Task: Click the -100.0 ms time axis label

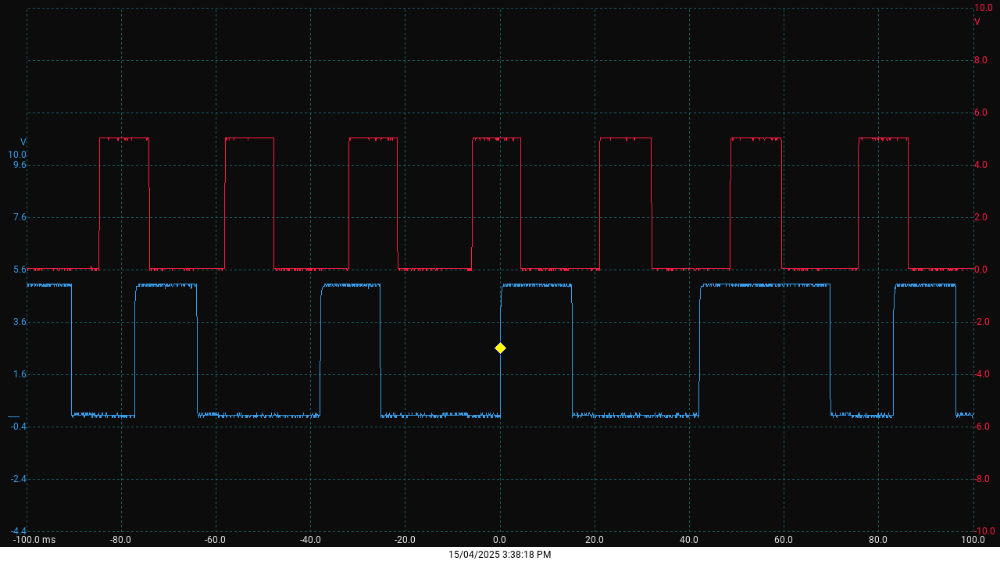Action: (35, 540)
